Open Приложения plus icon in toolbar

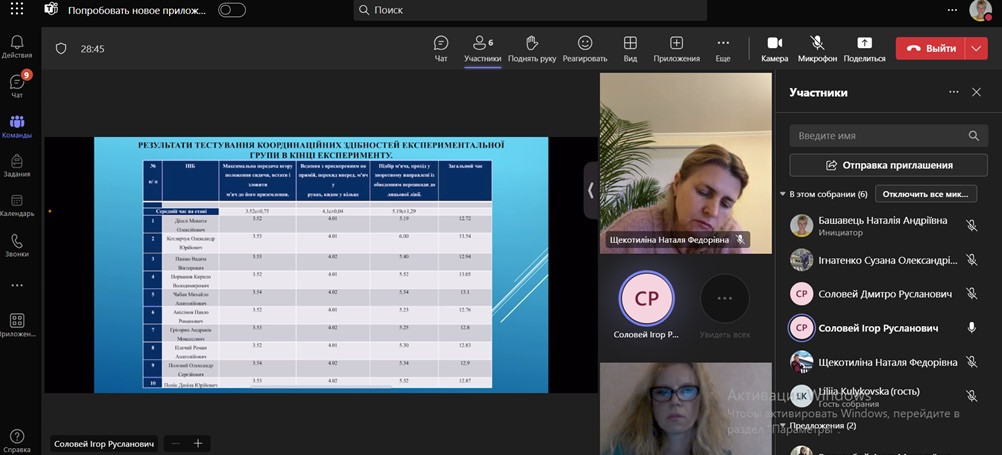pyautogui.click(x=676, y=43)
